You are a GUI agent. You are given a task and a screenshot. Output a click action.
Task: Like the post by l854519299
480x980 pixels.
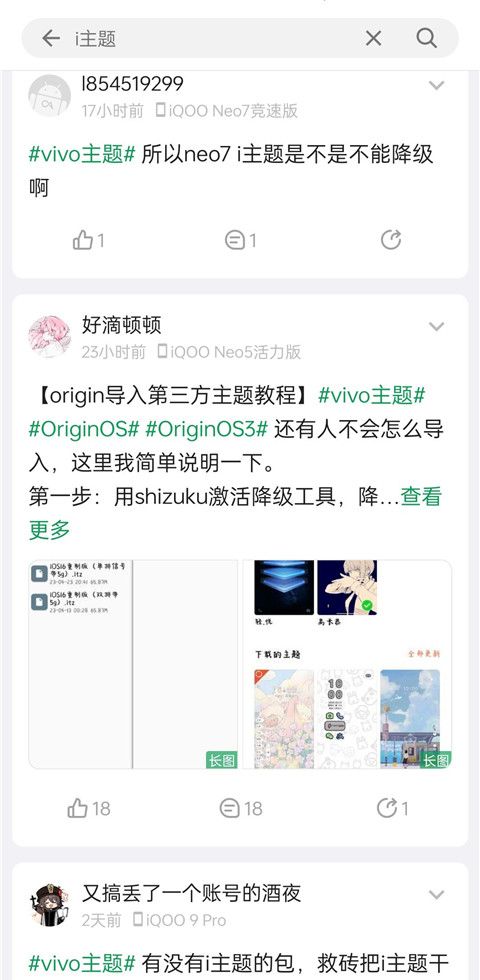click(88, 240)
